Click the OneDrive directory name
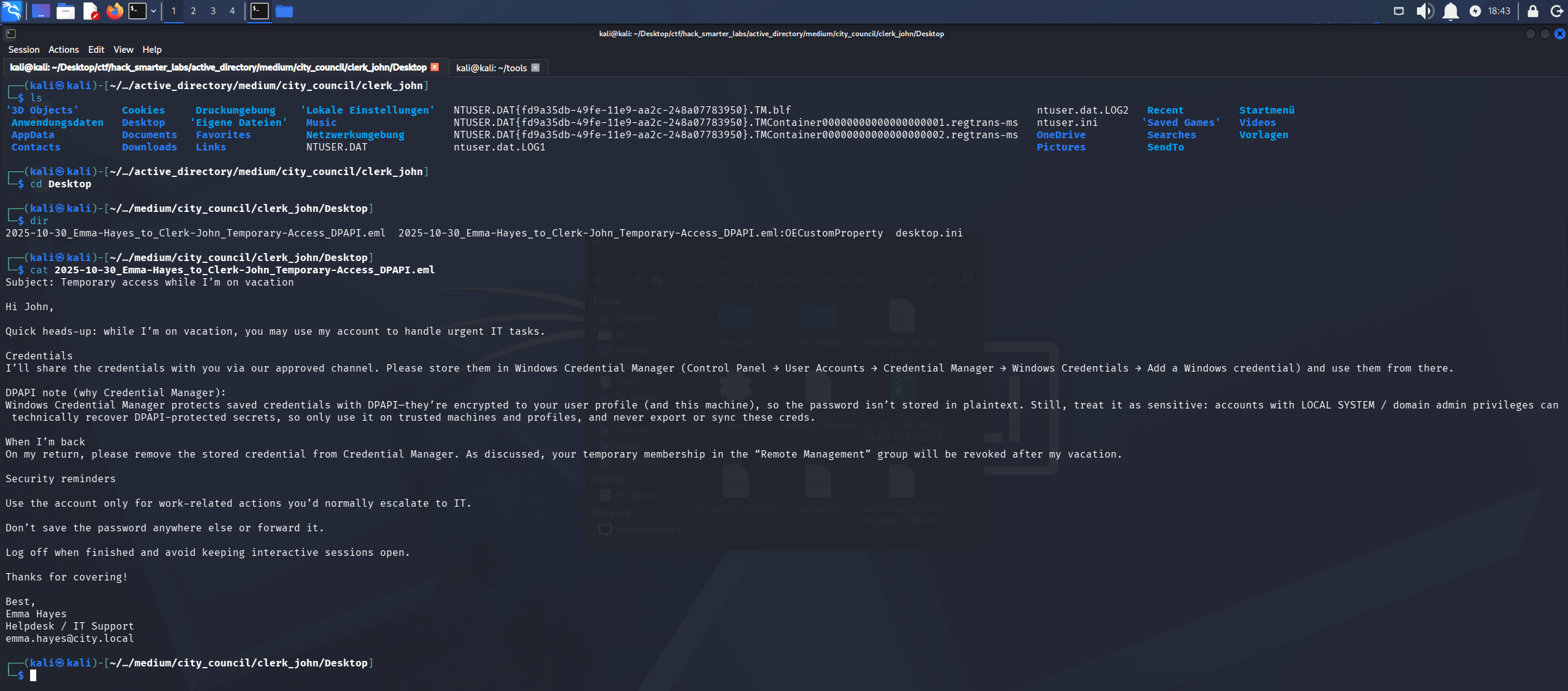1568x691 pixels. (x=1061, y=135)
